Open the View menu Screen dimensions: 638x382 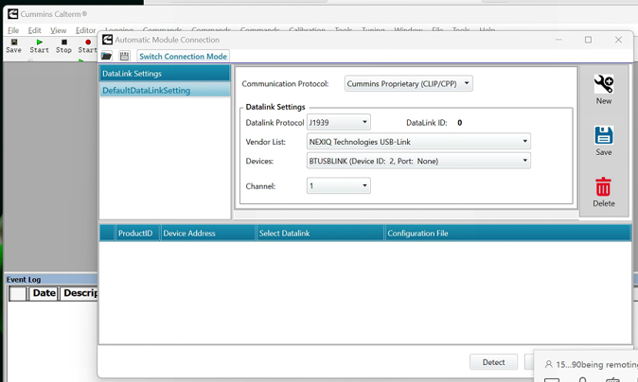click(x=58, y=31)
